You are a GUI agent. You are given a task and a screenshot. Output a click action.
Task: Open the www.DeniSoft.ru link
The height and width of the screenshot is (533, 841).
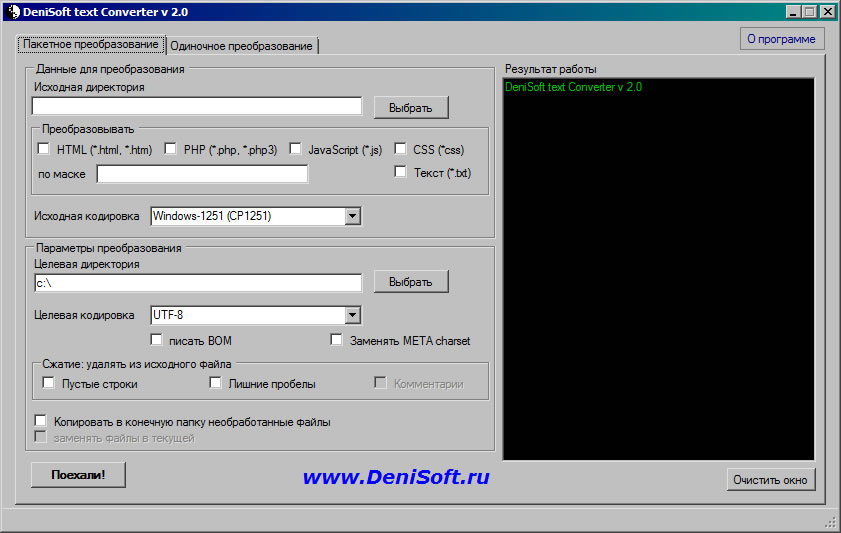click(x=396, y=478)
